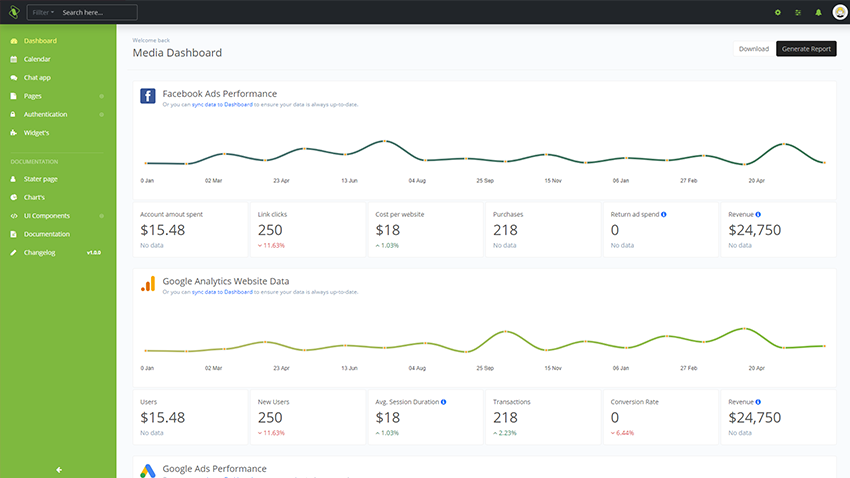The width and height of the screenshot is (850, 478).
Task: Open the user avatar profile menu
Action: (x=840, y=12)
